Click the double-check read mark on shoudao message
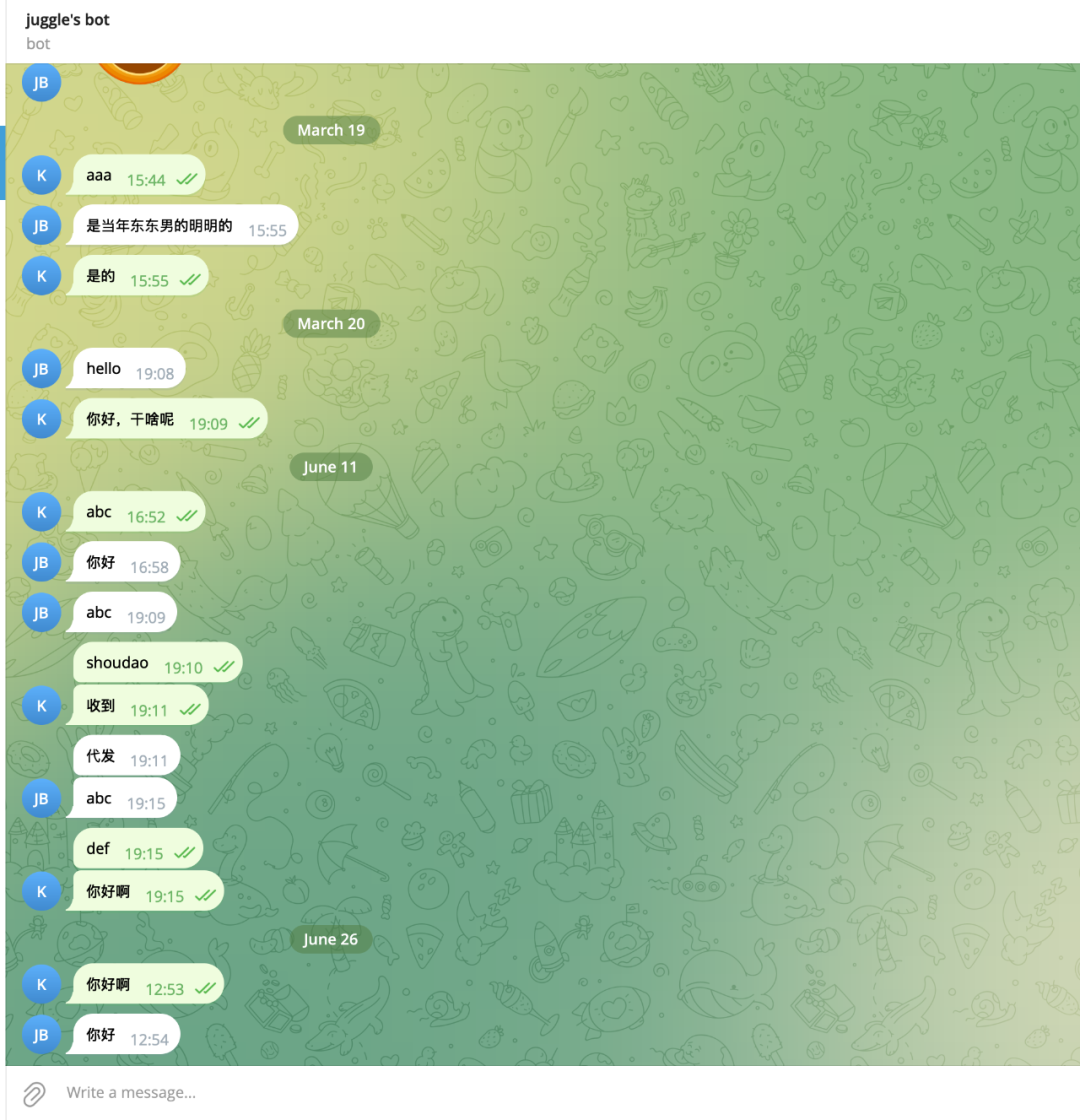The image size is (1080, 1120). click(224, 667)
